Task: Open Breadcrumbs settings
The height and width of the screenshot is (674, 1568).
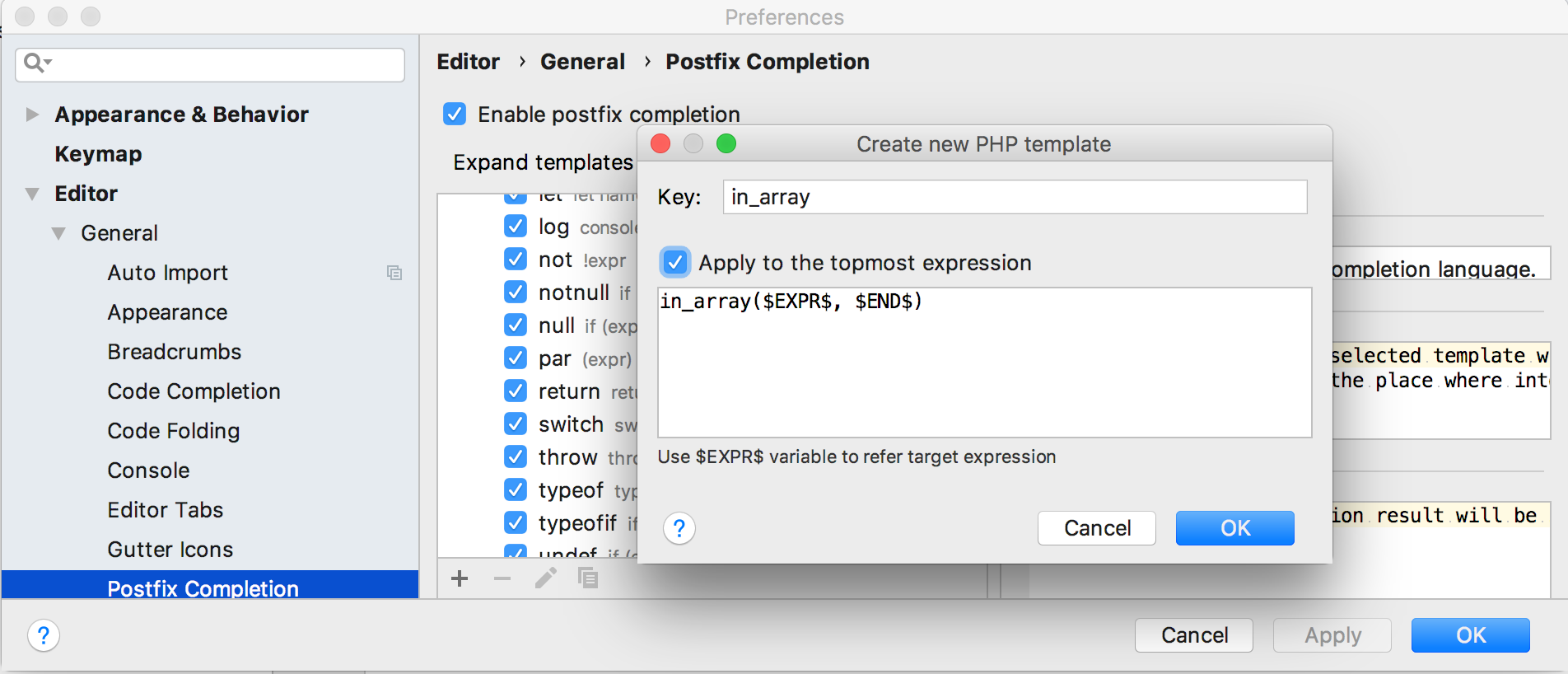Action: [x=174, y=352]
